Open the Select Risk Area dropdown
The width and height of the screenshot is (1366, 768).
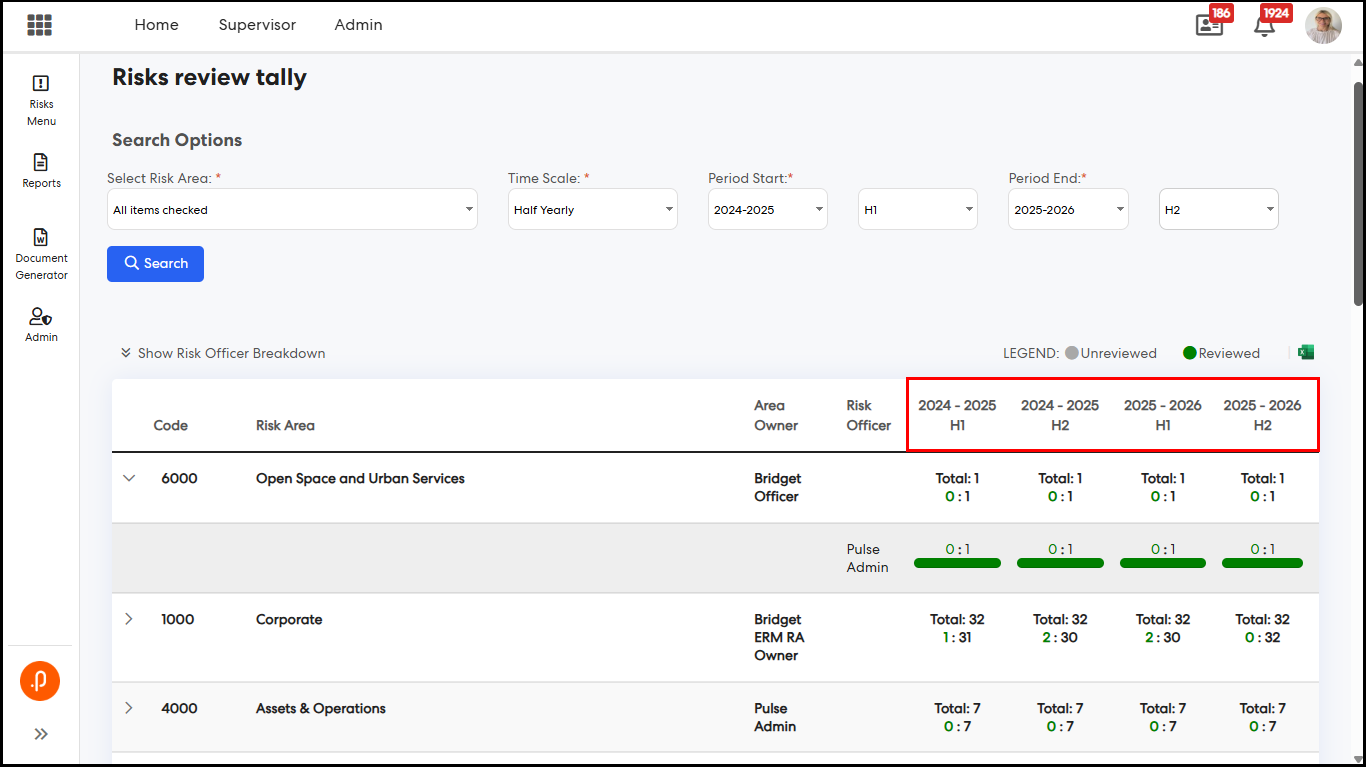click(x=292, y=210)
